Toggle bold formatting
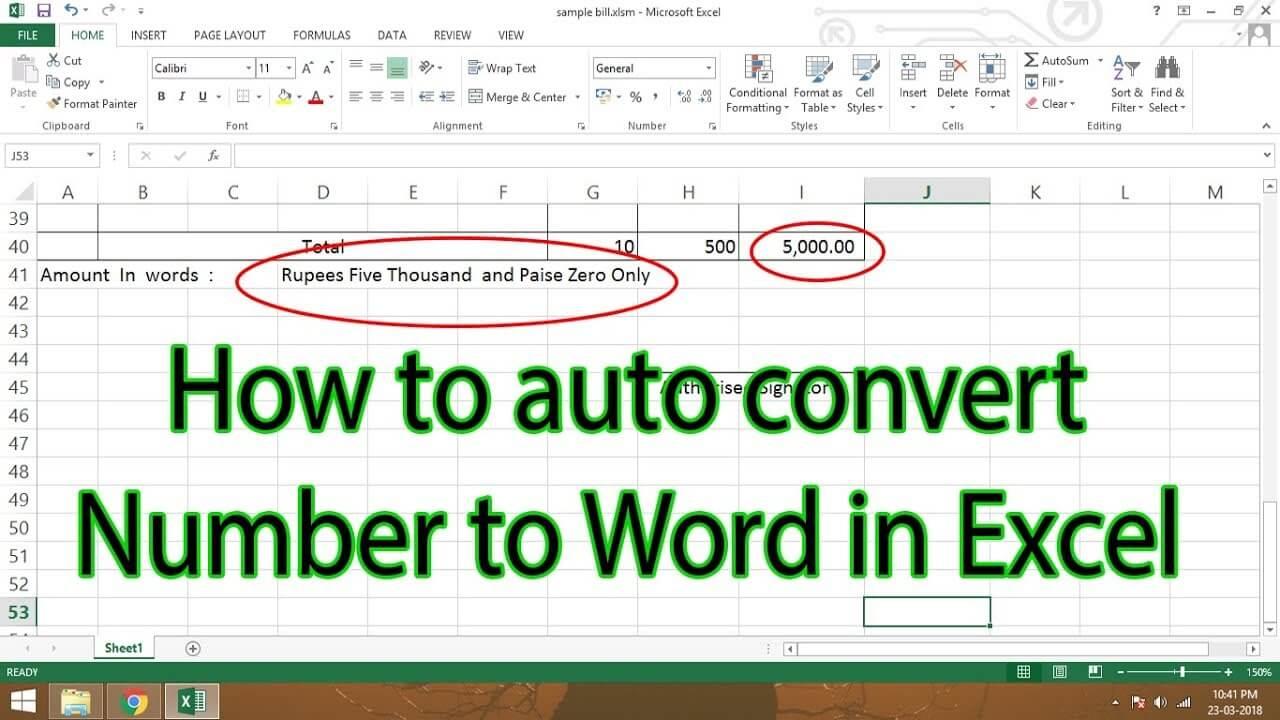 point(161,96)
